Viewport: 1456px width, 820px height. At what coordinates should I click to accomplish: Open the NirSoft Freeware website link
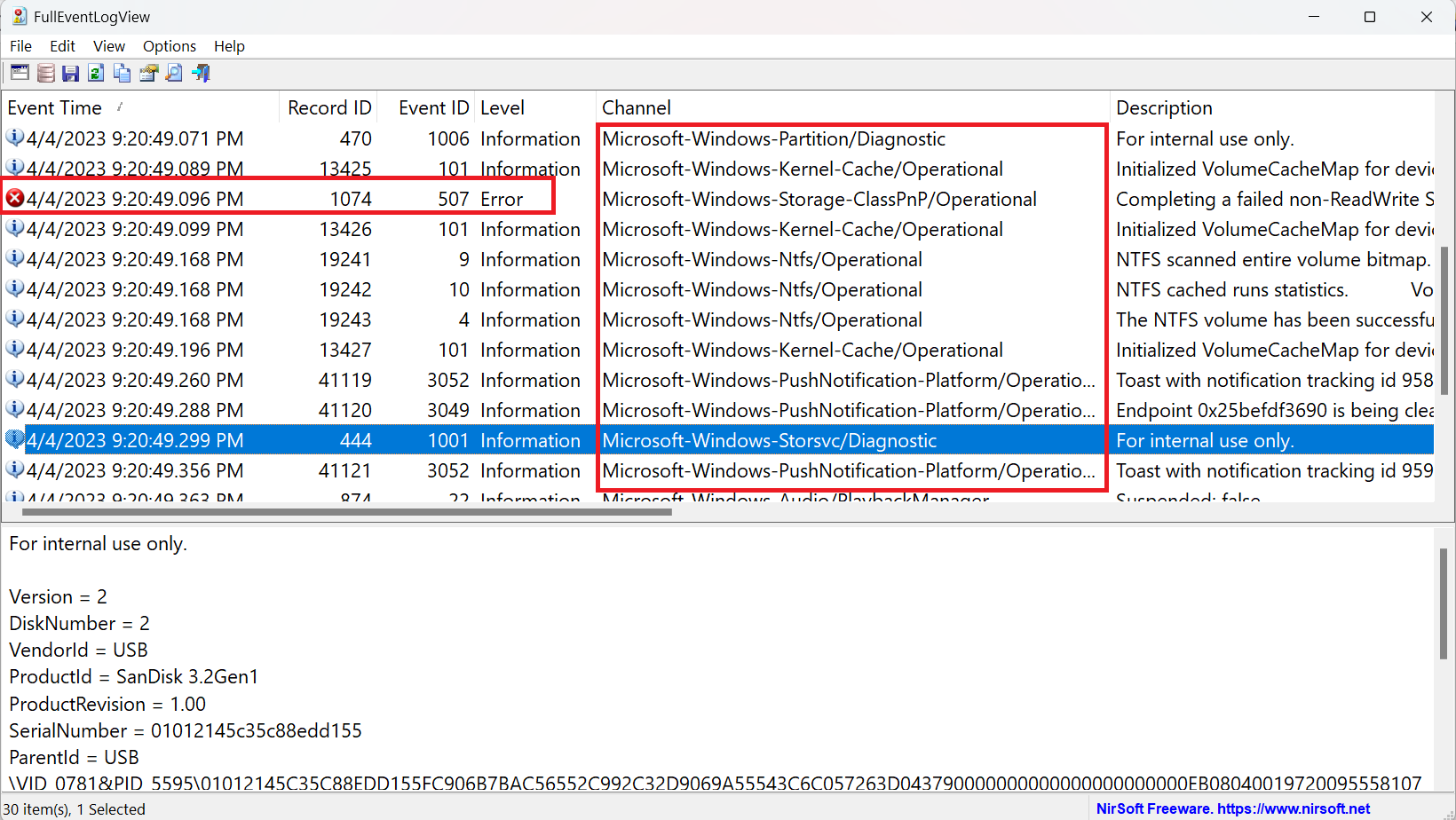(x=1233, y=808)
